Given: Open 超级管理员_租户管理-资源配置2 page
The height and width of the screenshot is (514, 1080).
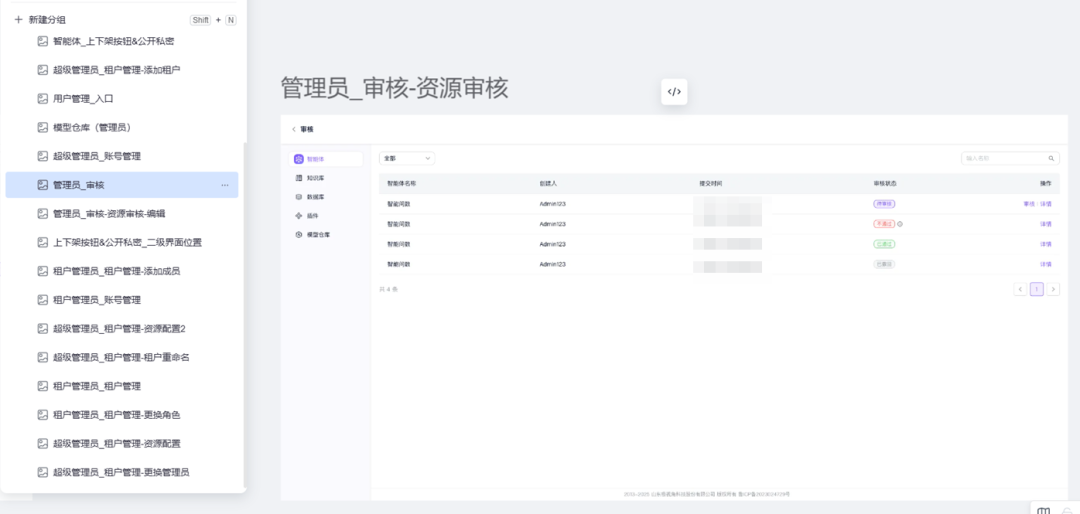Looking at the screenshot, I should click(x=119, y=329).
